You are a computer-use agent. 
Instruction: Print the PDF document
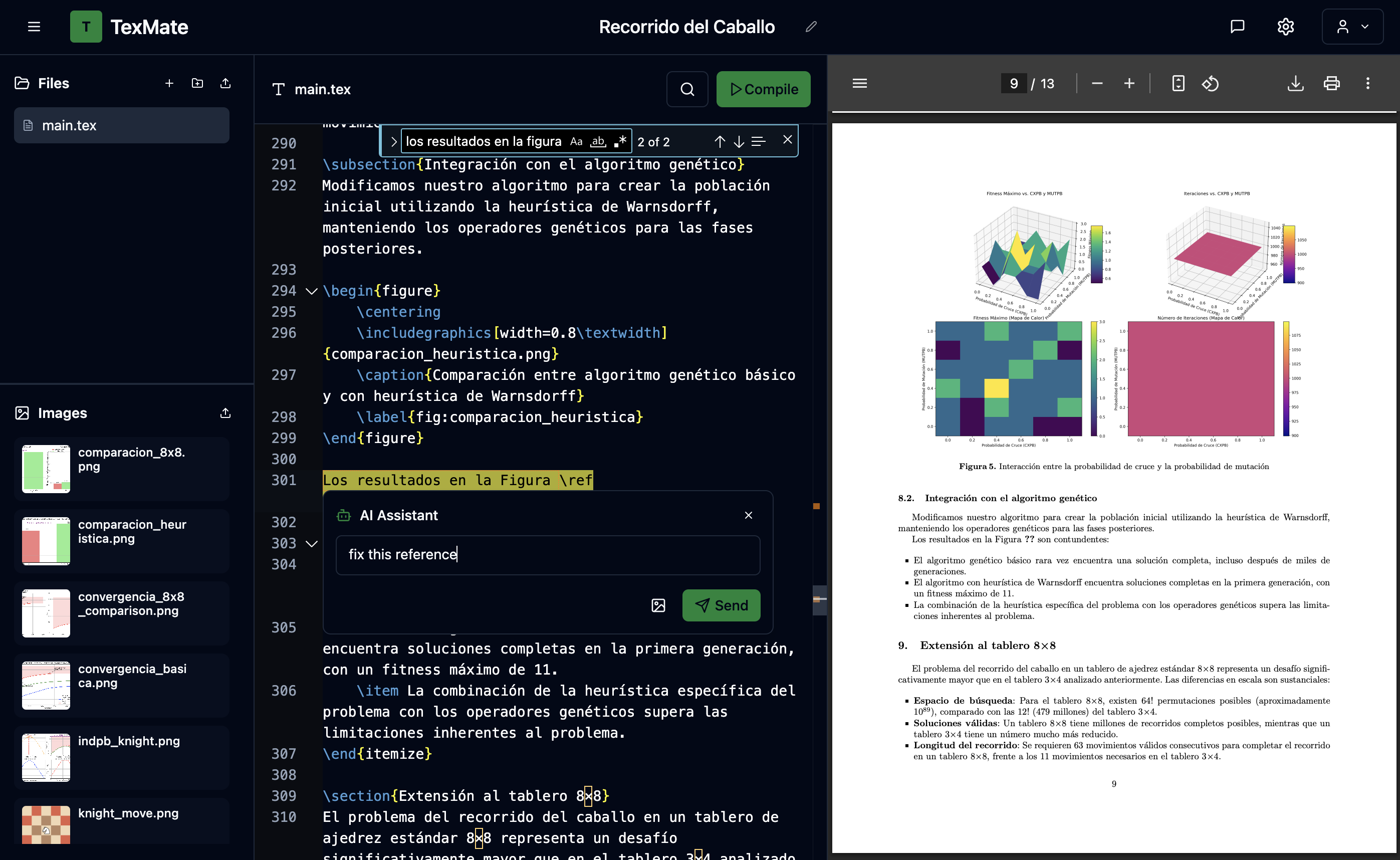[x=1331, y=84]
